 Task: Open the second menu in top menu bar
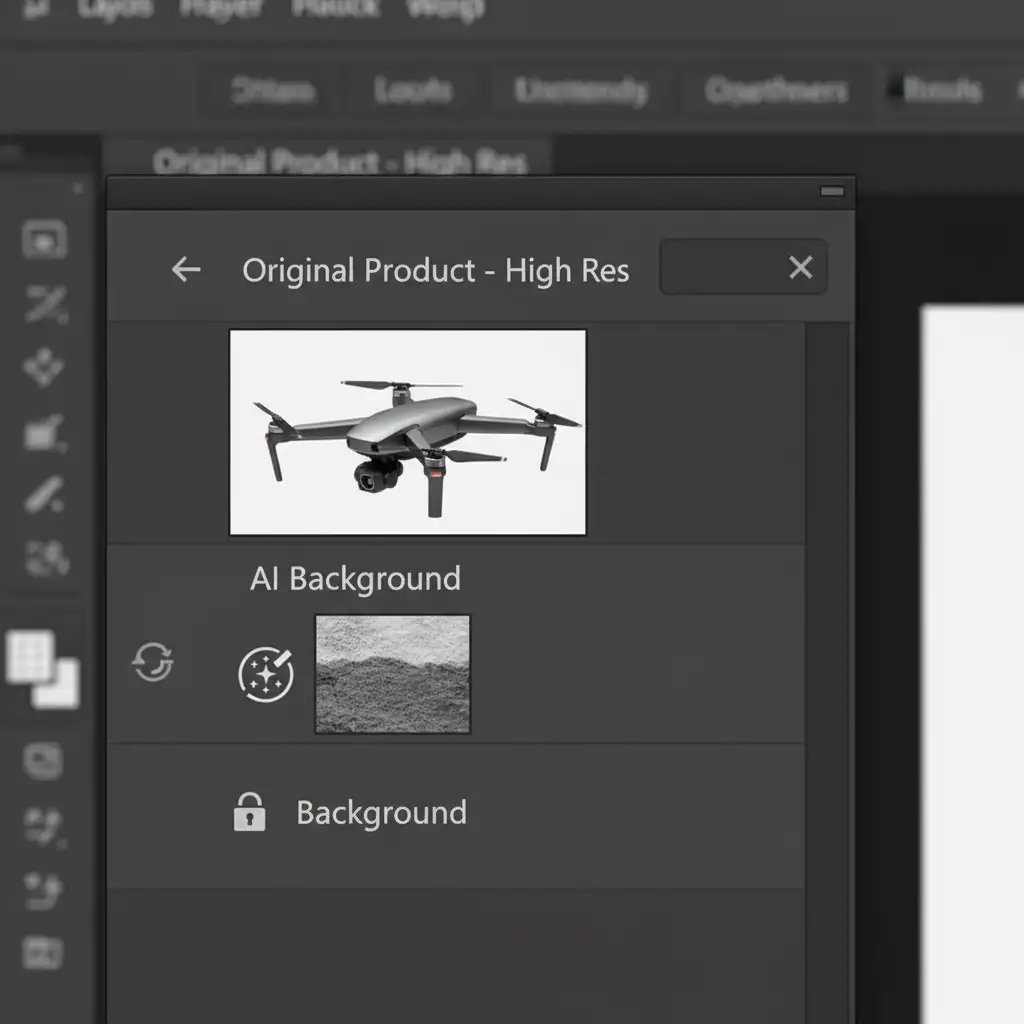click(115, 9)
